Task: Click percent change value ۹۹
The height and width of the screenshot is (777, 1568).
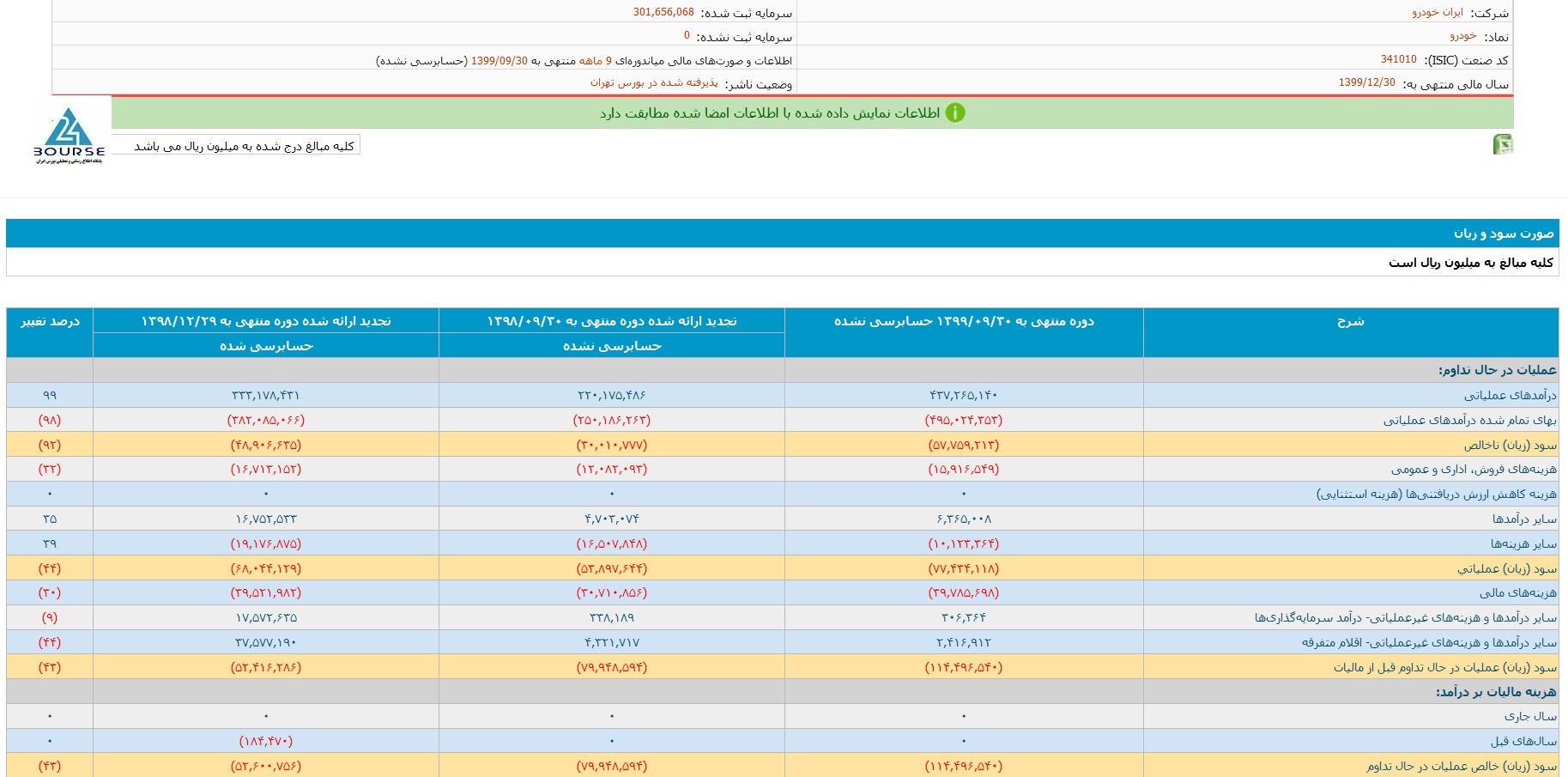Action: tap(50, 395)
